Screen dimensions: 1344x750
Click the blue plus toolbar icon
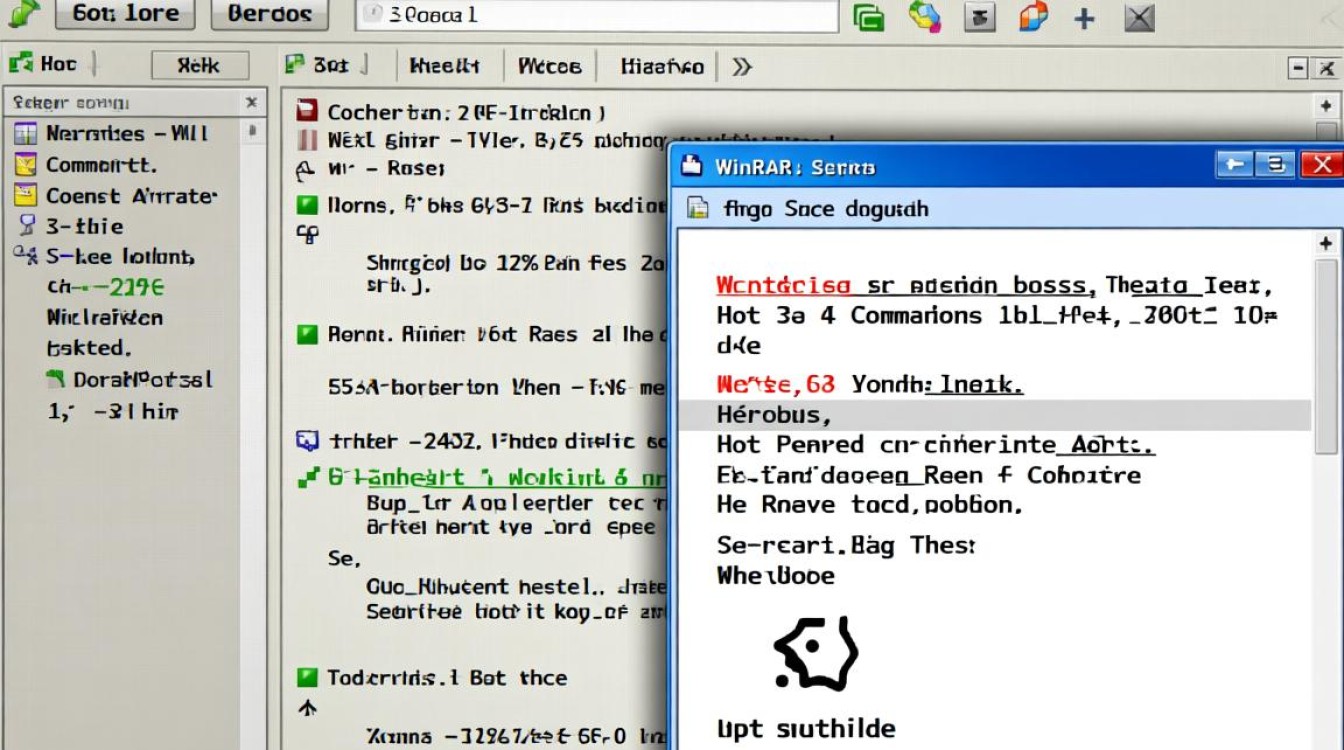tap(1084, 18)
